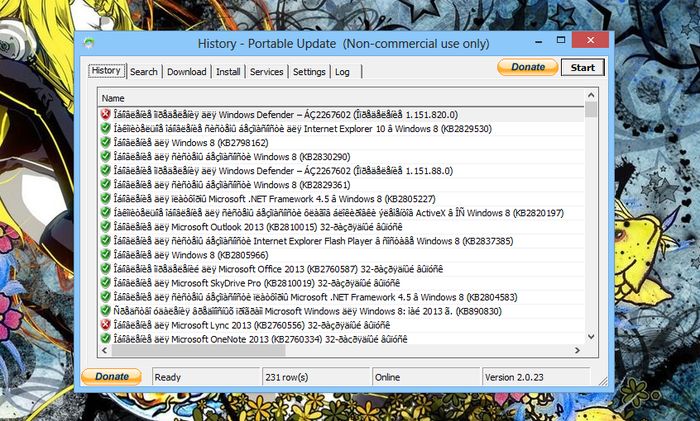Viewport: 700px width, 421px height.
Task: Click green check icon for KB2798162 row
Action: 105,142
